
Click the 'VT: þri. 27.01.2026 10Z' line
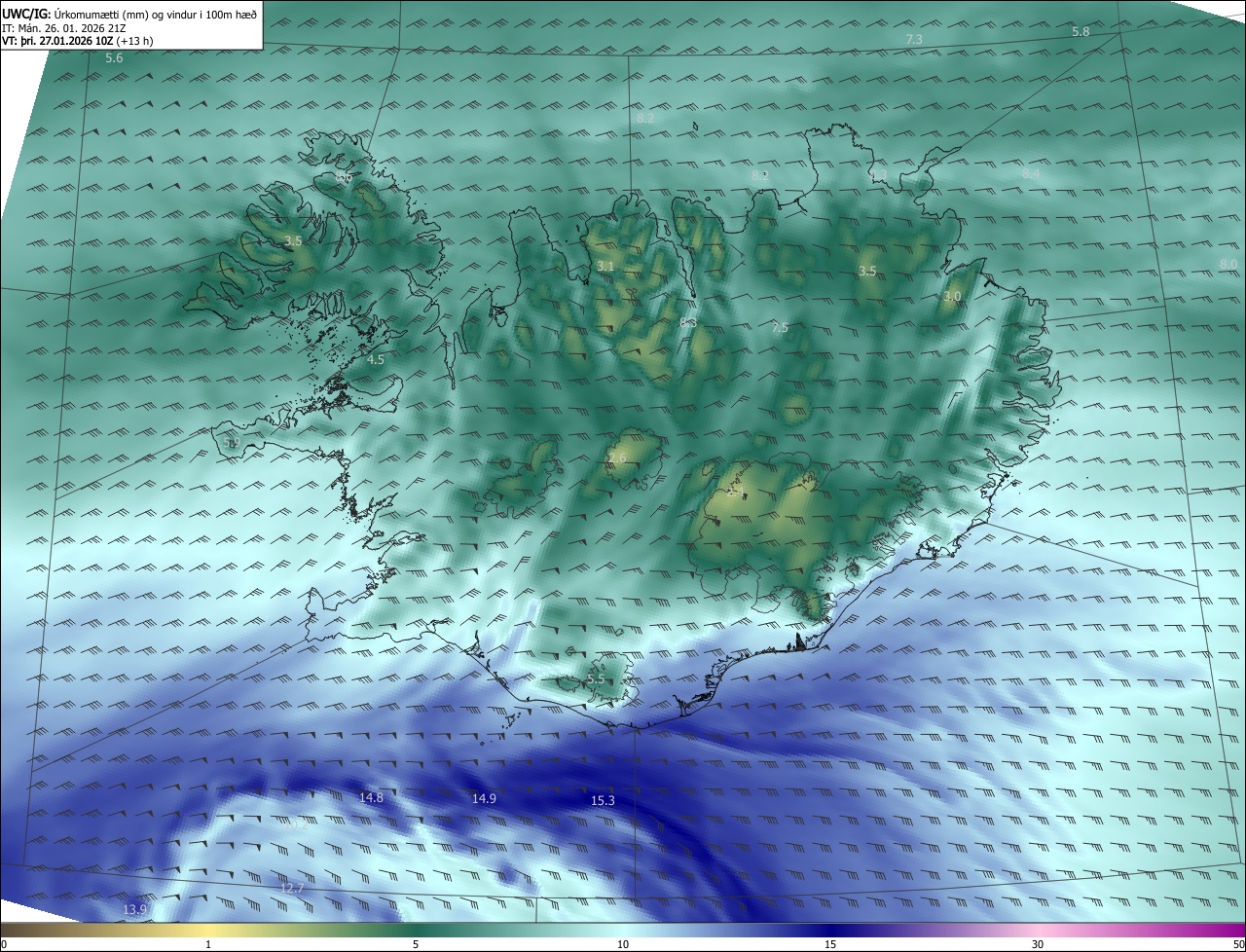tap(78, 41)
